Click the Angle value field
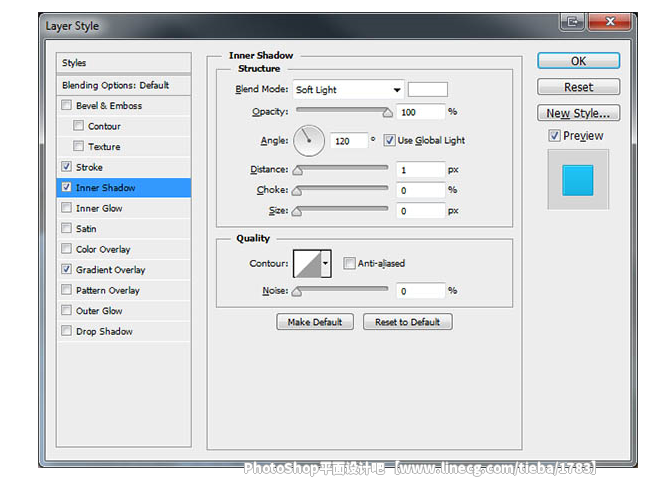Image resolution: width=652 pixels, height=487 pixels. pos(349,141)
